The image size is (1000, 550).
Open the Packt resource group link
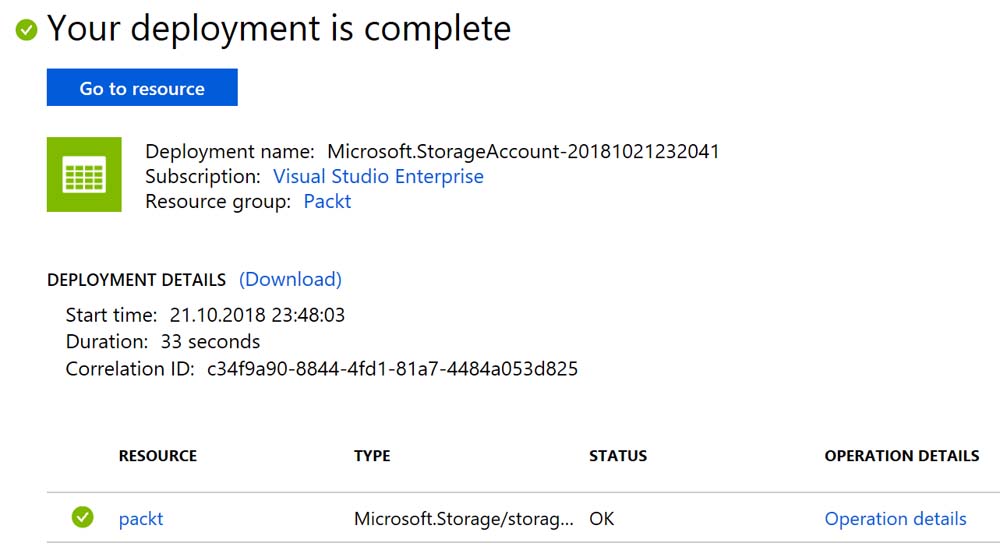327,202
